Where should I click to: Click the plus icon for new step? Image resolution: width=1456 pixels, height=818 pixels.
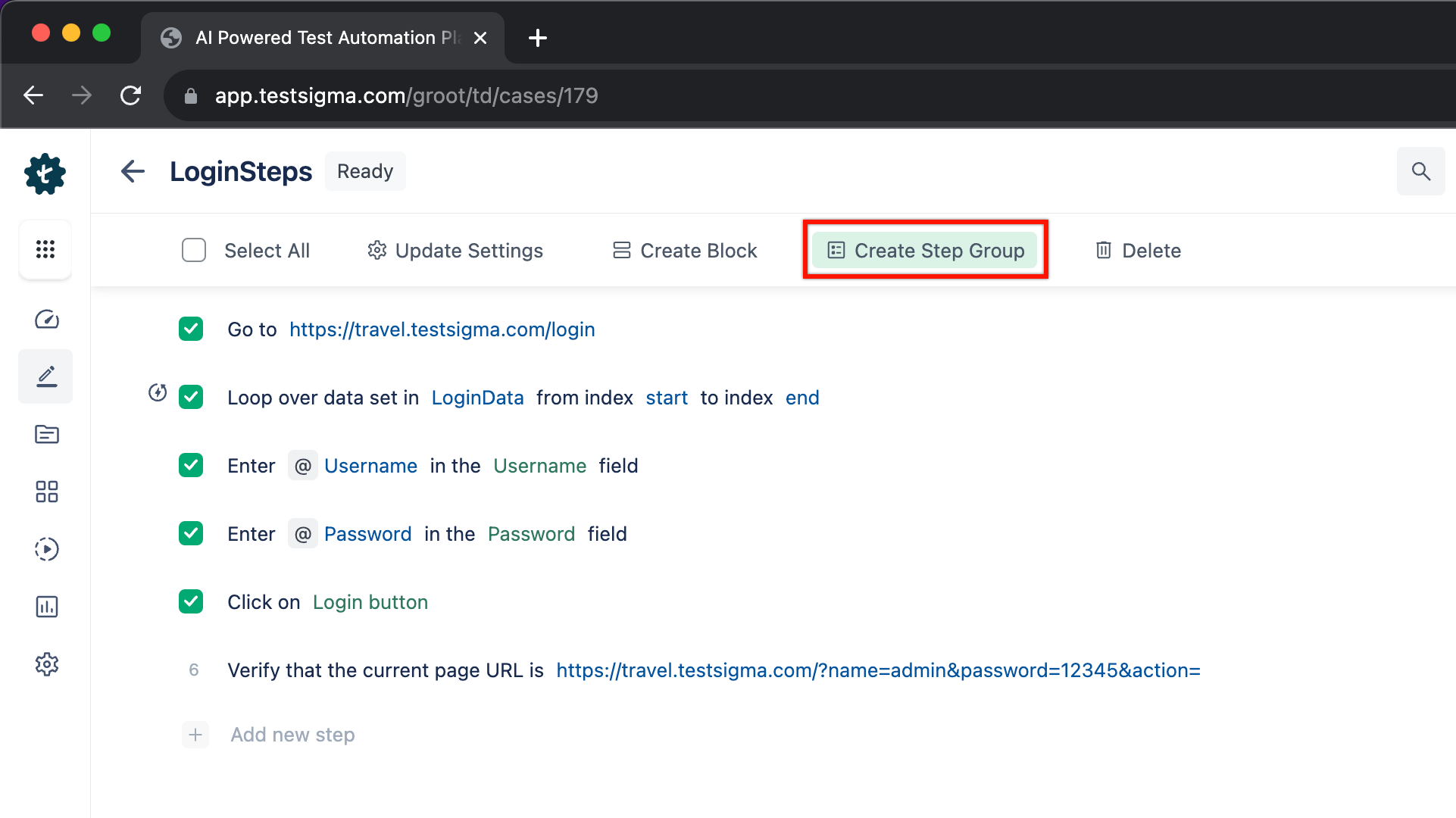195,735
